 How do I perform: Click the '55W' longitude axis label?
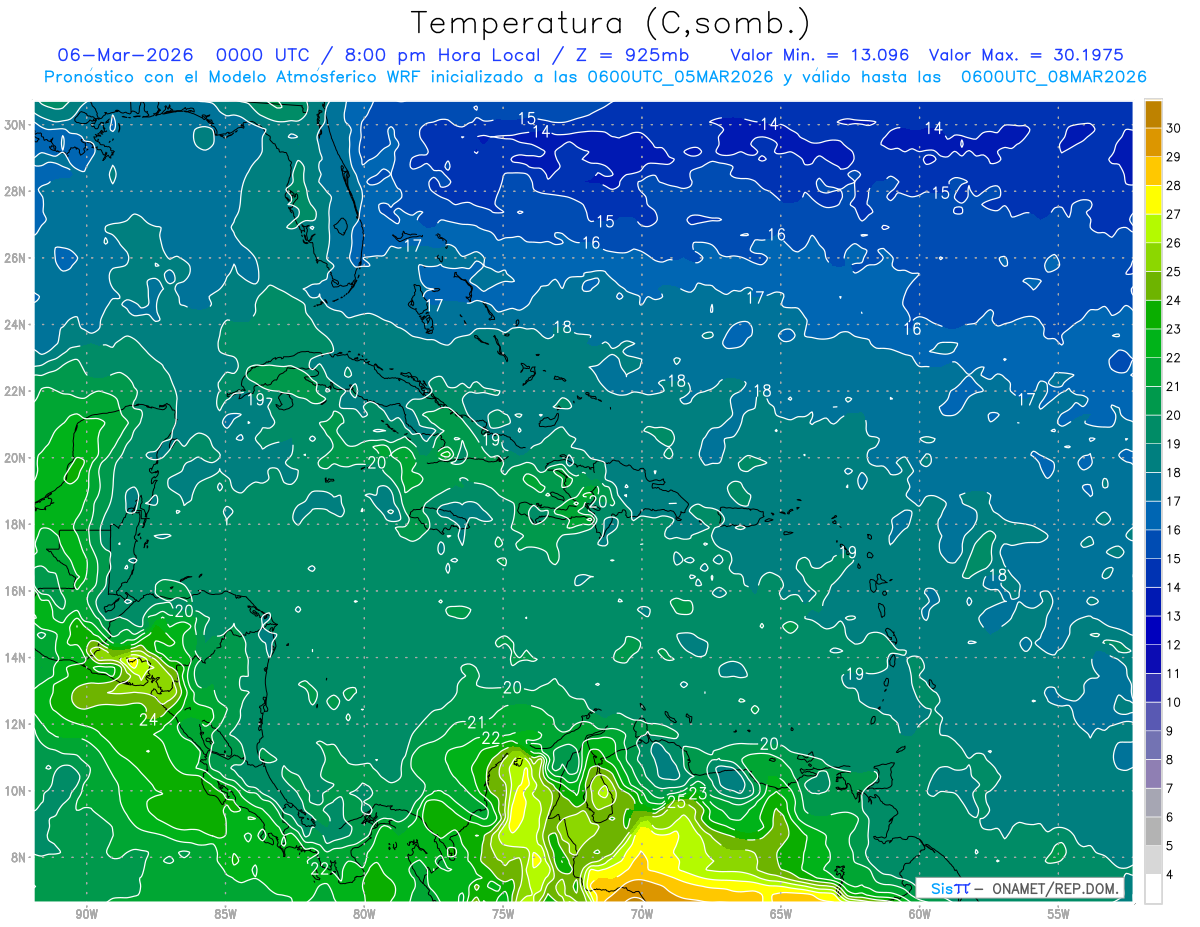pos(1059,915)
